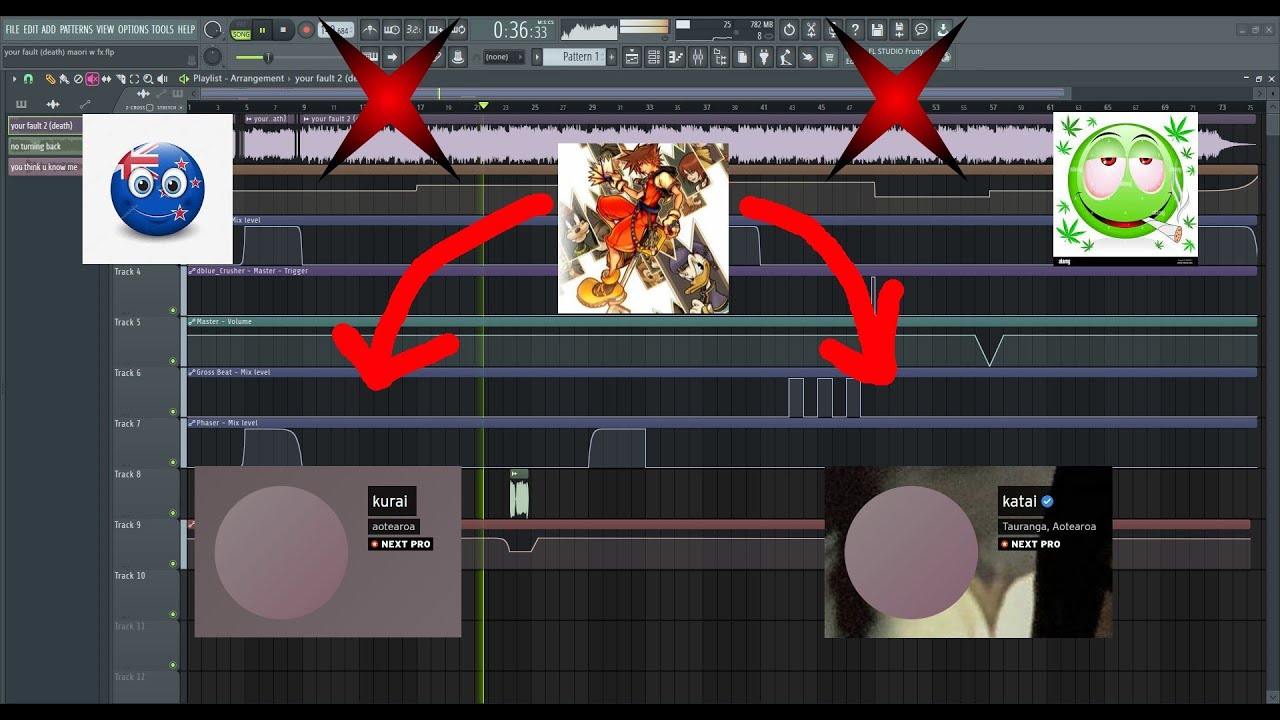Screen dimensions: 1280x720
Task: Select the playlist Paint brush tool
Action: click(x=64, y=79)
